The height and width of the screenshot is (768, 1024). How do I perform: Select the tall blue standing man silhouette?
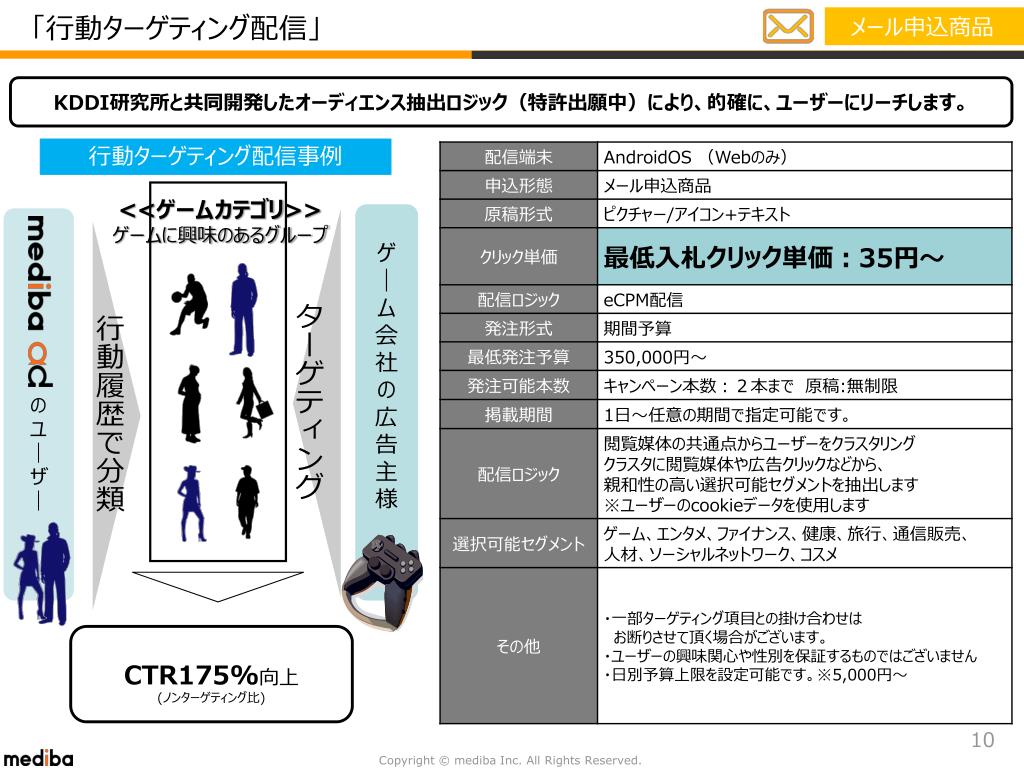(x=244, y=310)
